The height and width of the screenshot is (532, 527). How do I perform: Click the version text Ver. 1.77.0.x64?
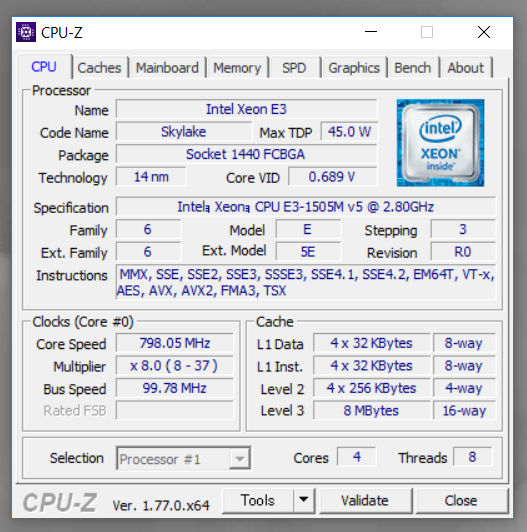tap(161, 506)
